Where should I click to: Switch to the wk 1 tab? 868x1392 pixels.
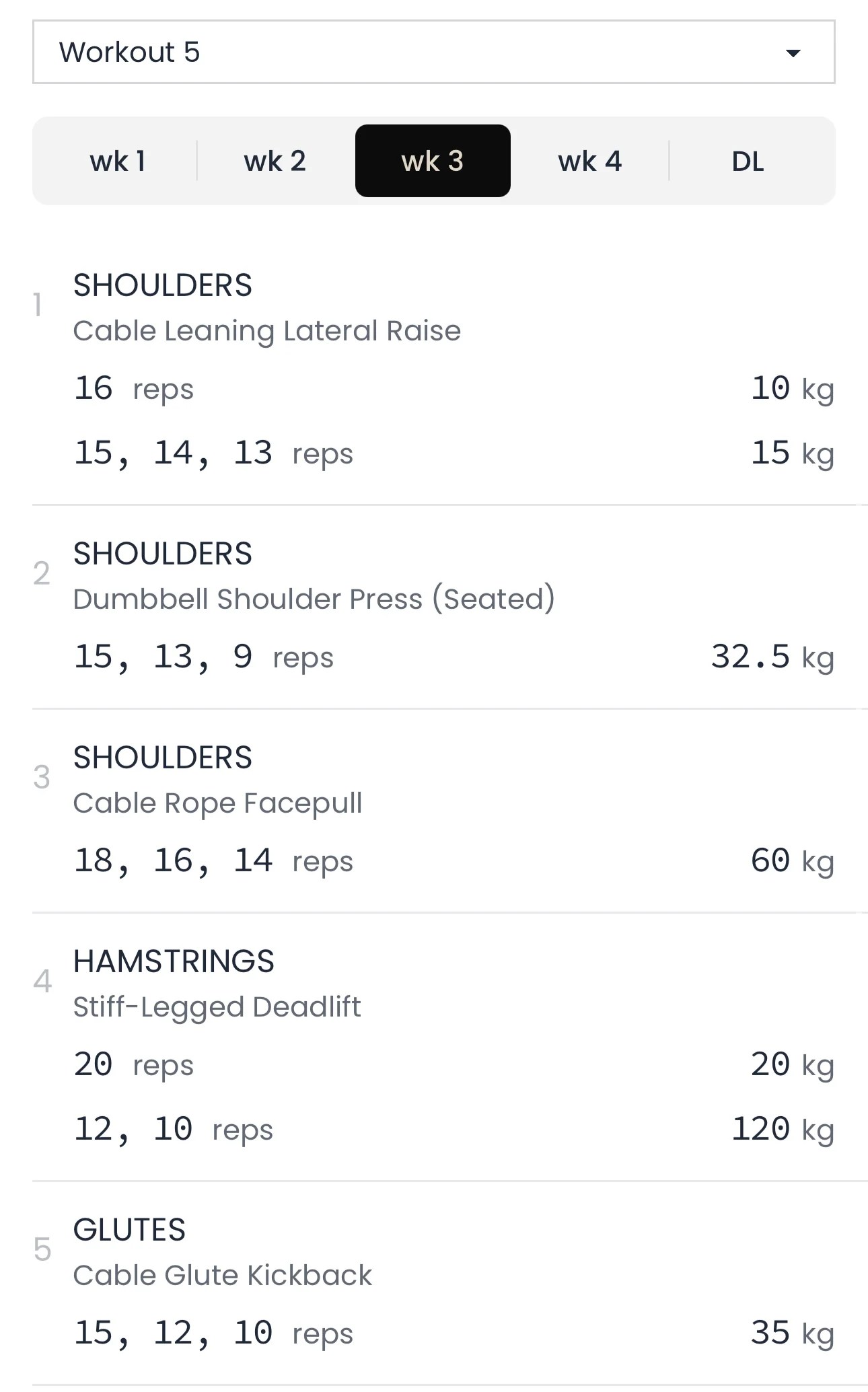tap(118, 161)
